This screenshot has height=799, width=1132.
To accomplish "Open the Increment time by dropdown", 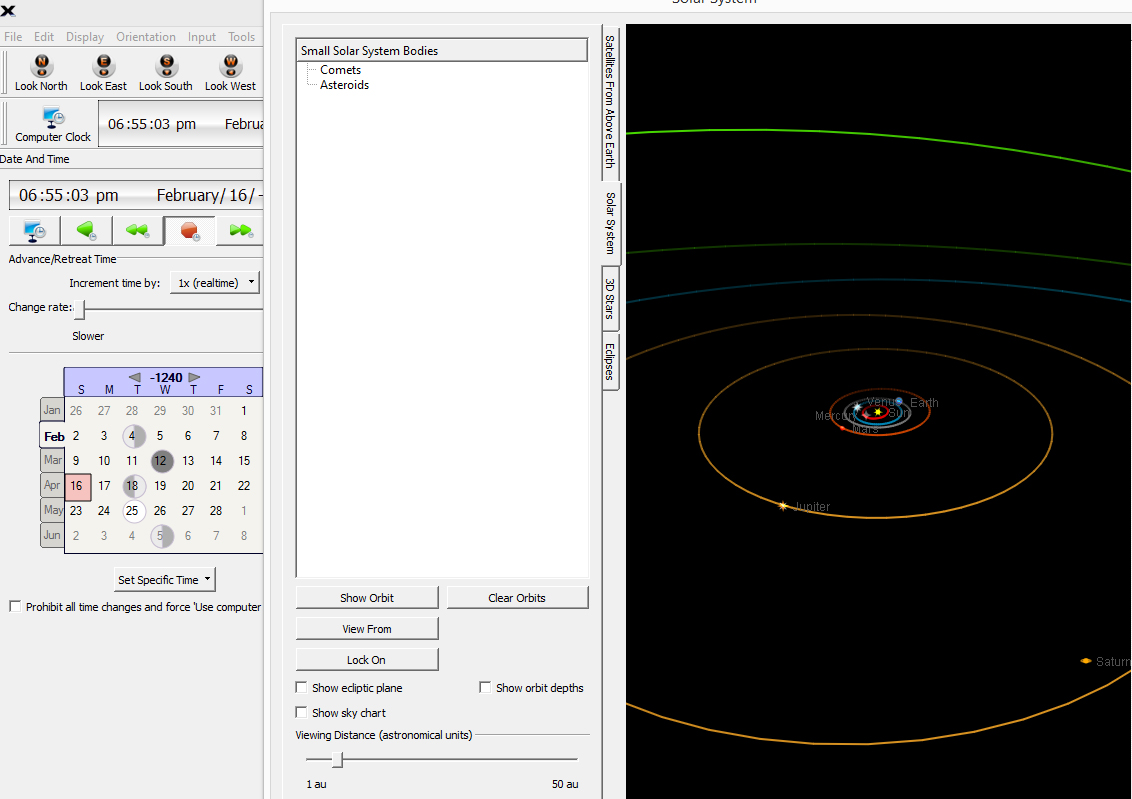I will (x=214, y=283).
